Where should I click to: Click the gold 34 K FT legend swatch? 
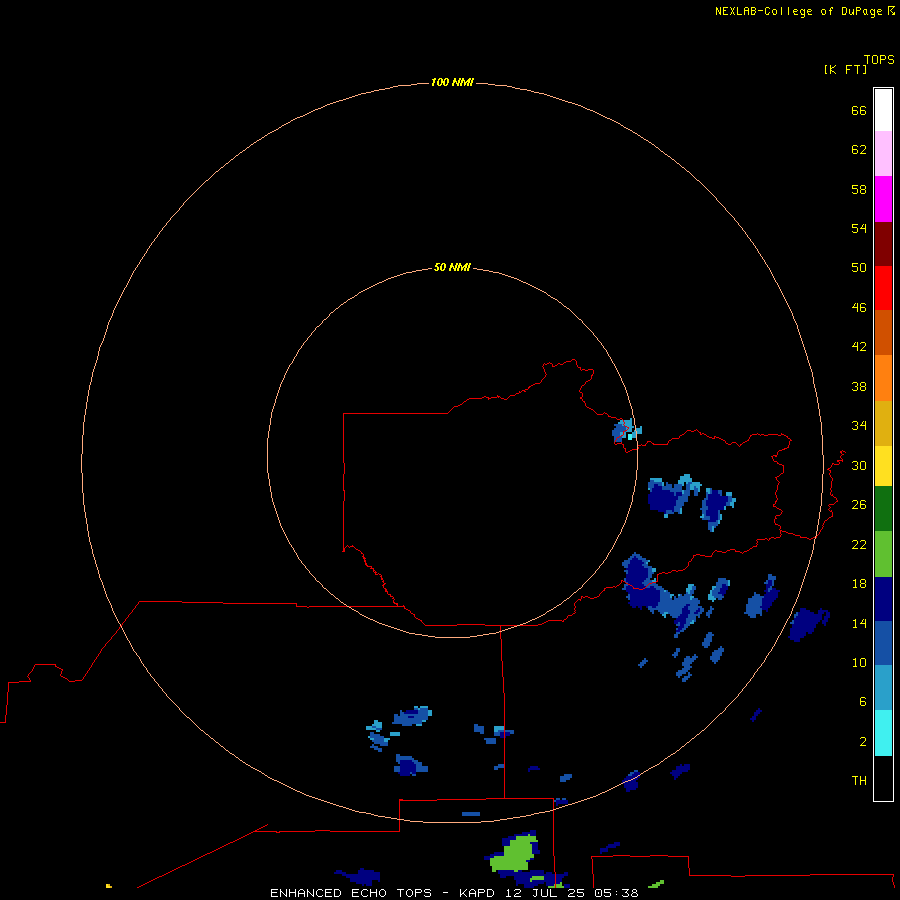tap(883, 423)
